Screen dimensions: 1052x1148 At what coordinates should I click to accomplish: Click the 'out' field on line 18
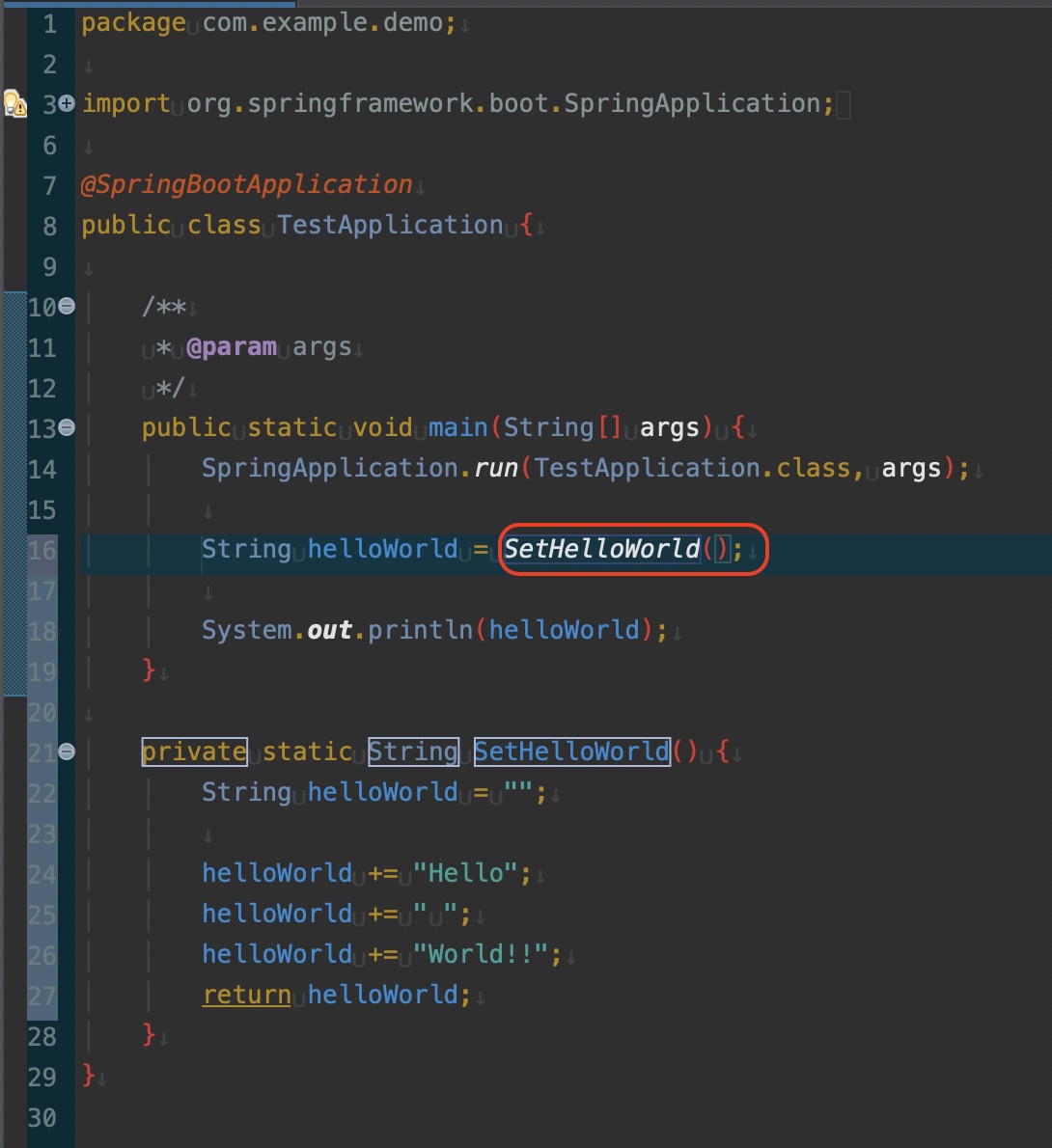(330, 630)
